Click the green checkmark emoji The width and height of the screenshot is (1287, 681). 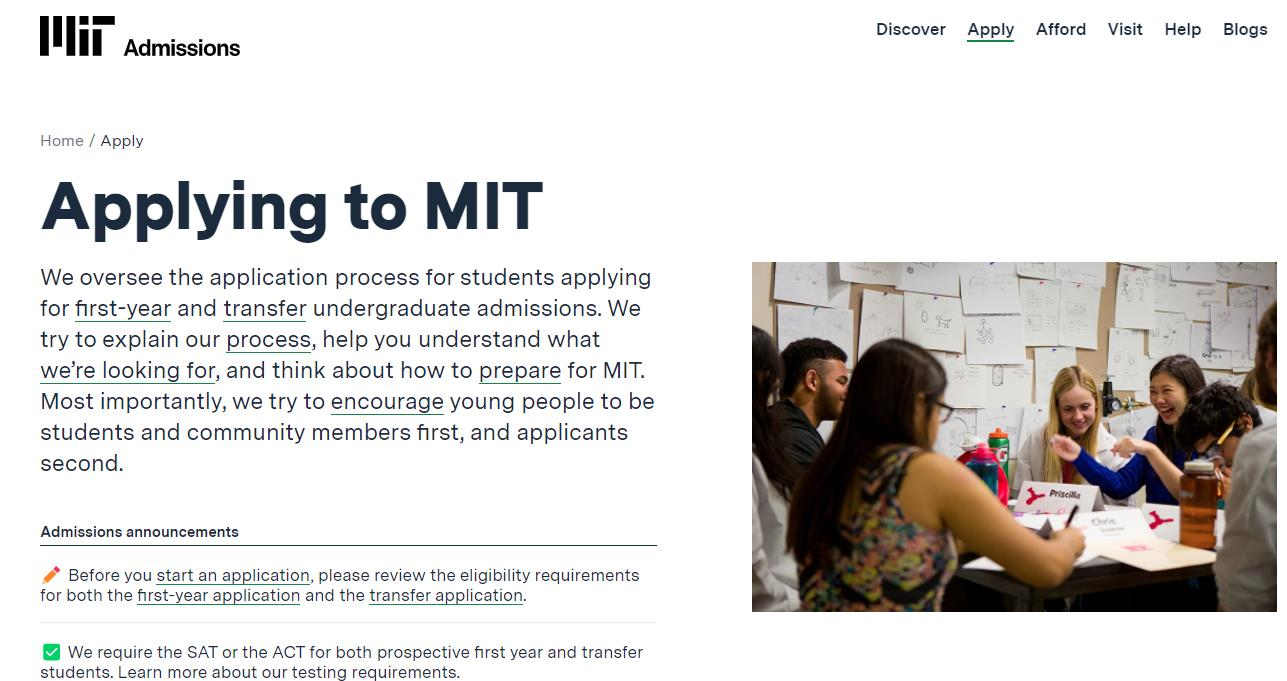pyautogui.click(x=51, y=652)
